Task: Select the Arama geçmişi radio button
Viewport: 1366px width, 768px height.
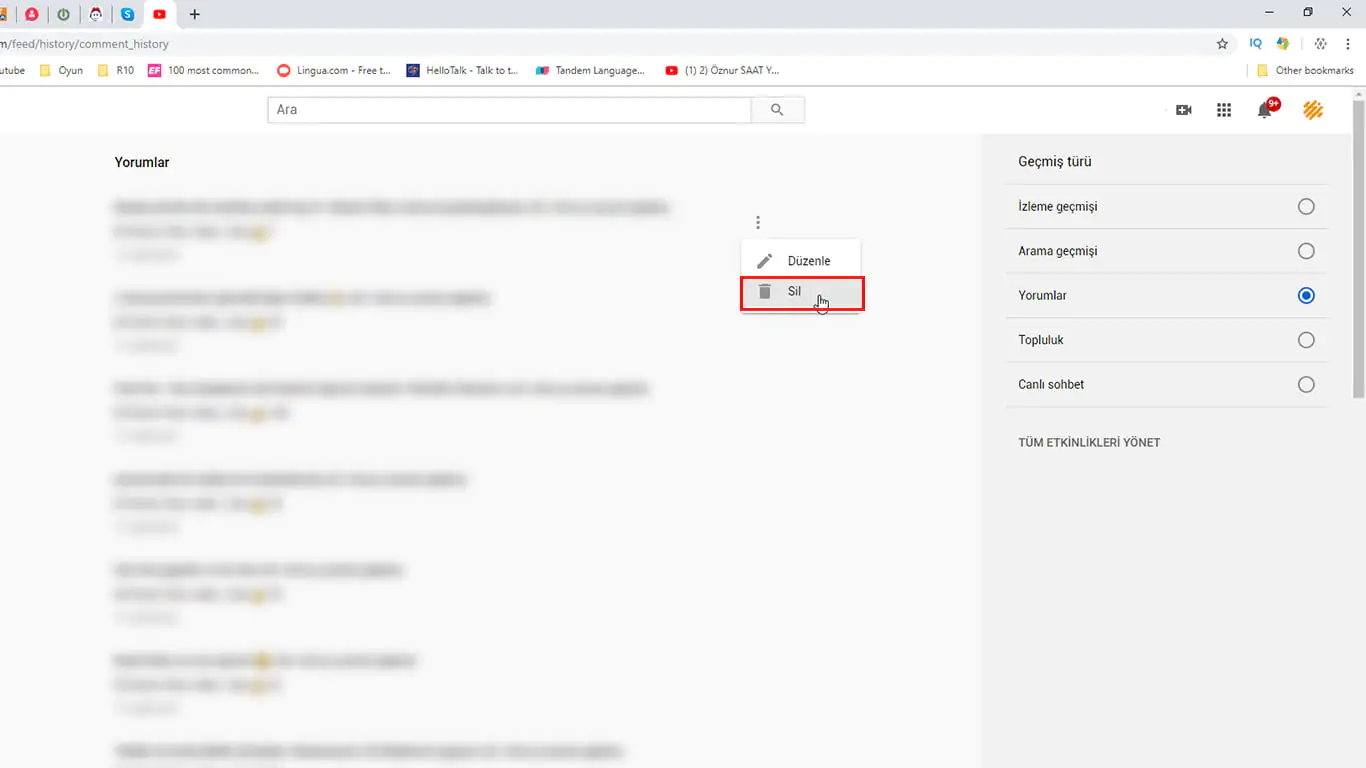Action: click(1306, 251)
